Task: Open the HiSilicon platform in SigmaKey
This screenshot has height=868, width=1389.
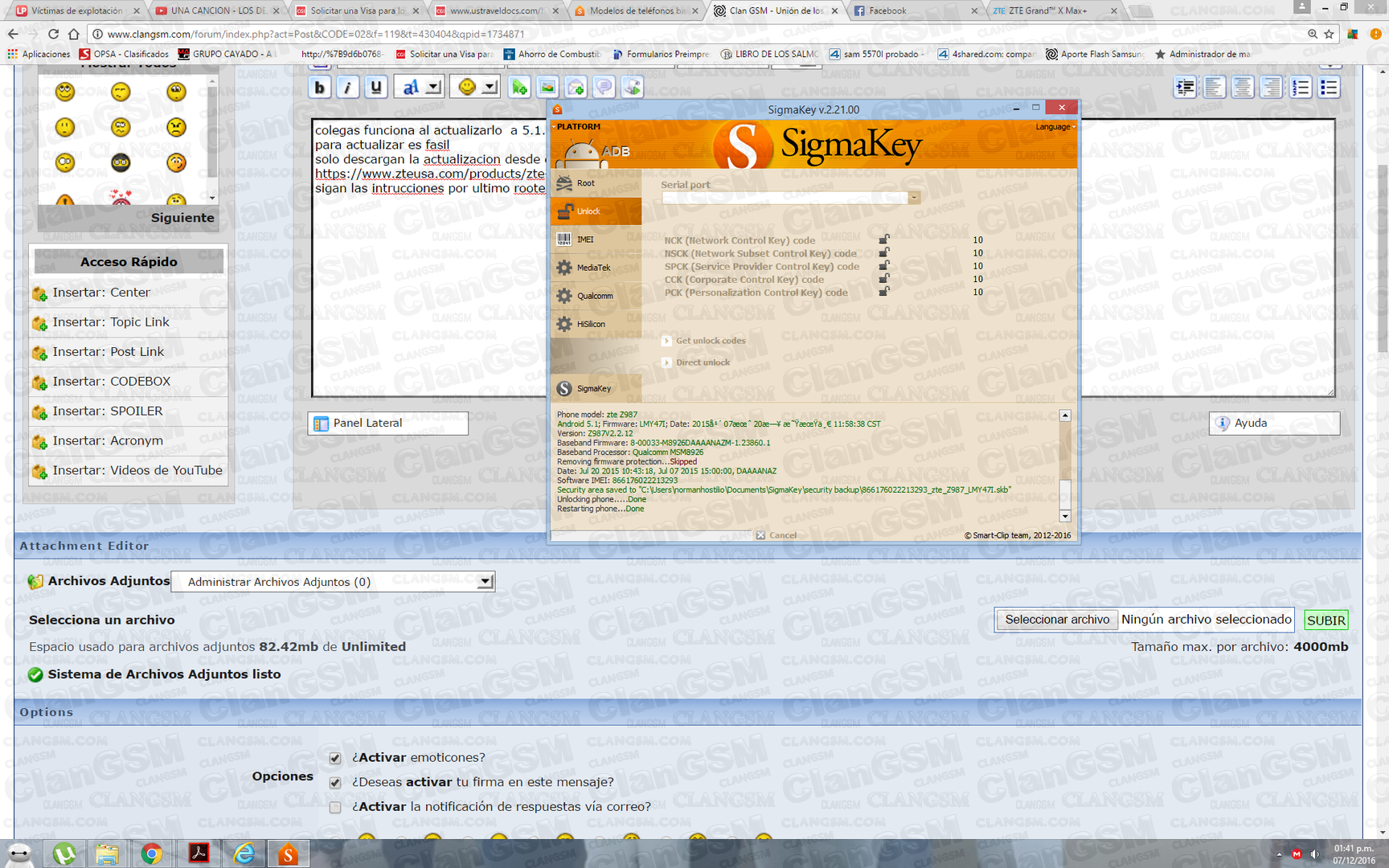Action: [596, 324]
